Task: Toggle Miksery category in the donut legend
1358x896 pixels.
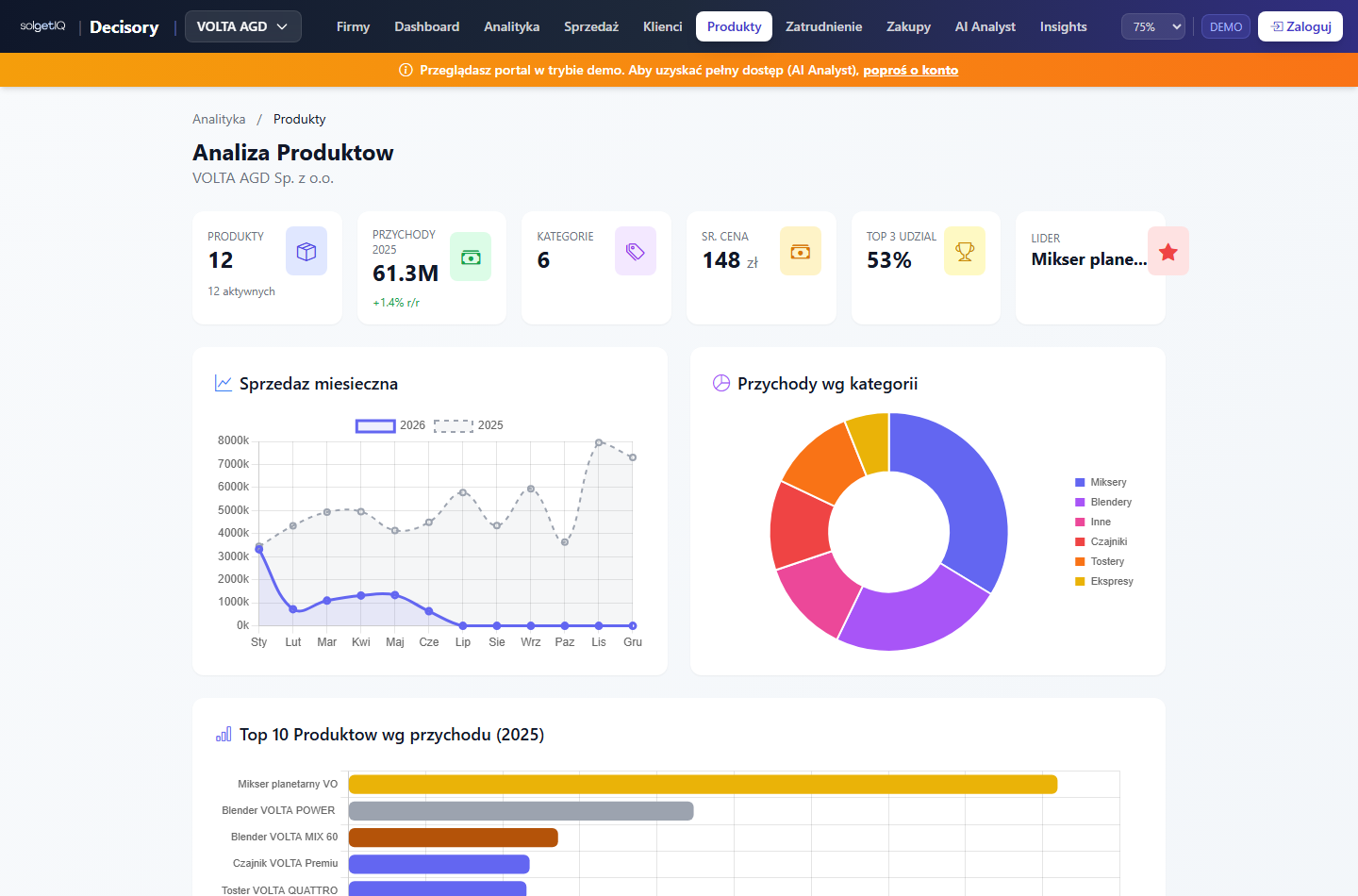Action: click(x=1101, y=482)
